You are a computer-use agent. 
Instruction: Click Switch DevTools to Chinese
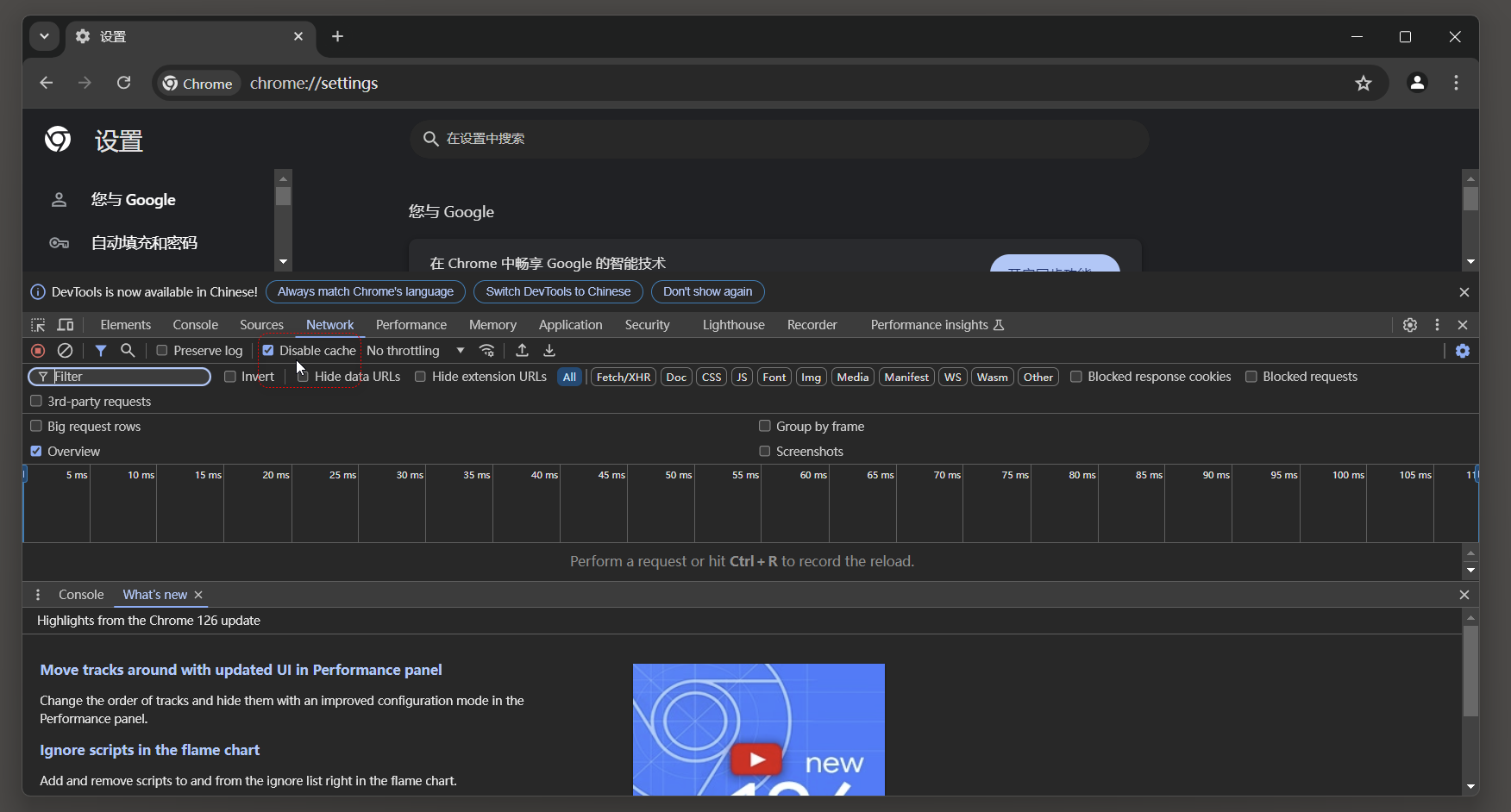558,292
